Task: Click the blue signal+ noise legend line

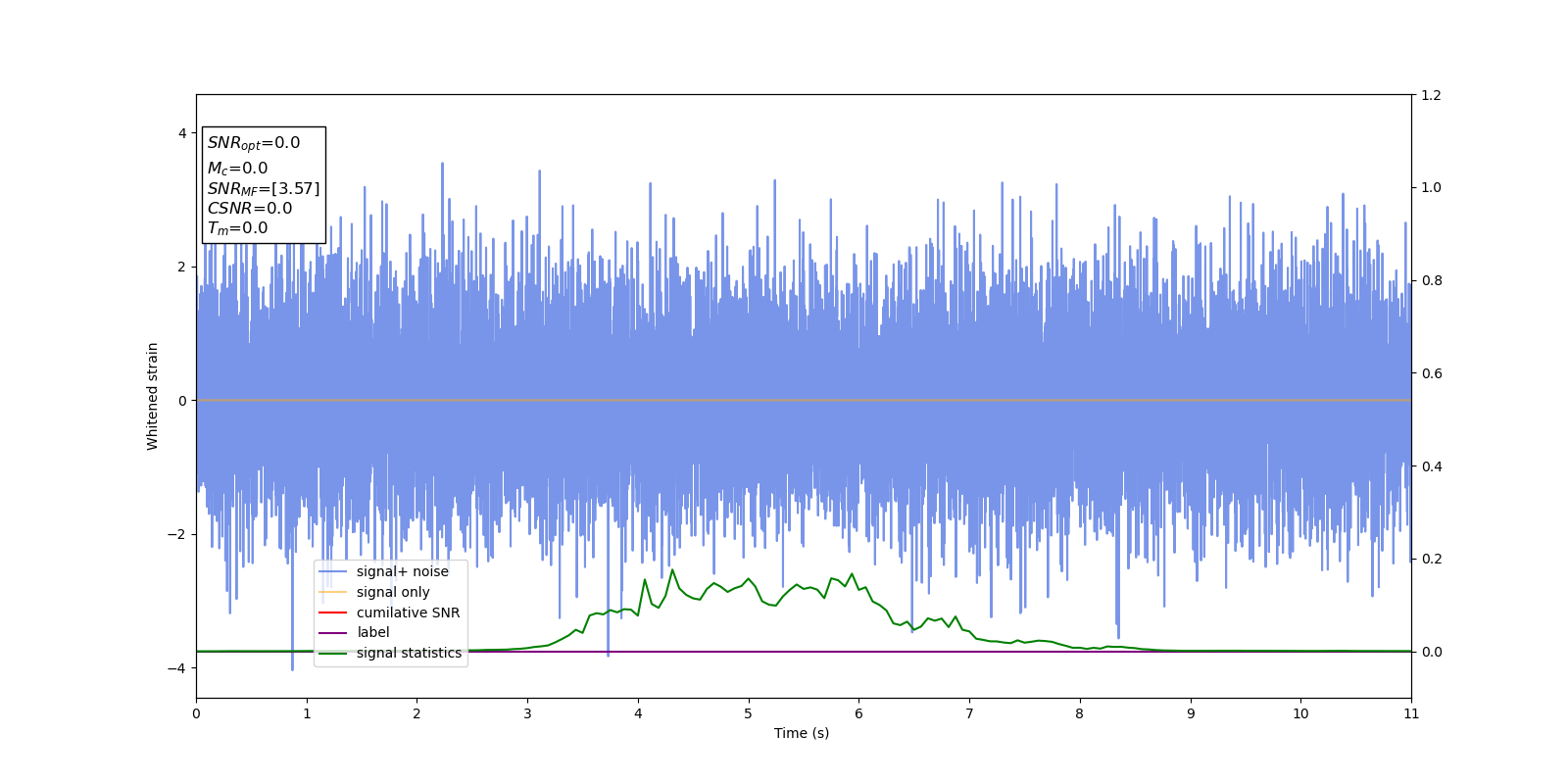Action: click(333, 572)
